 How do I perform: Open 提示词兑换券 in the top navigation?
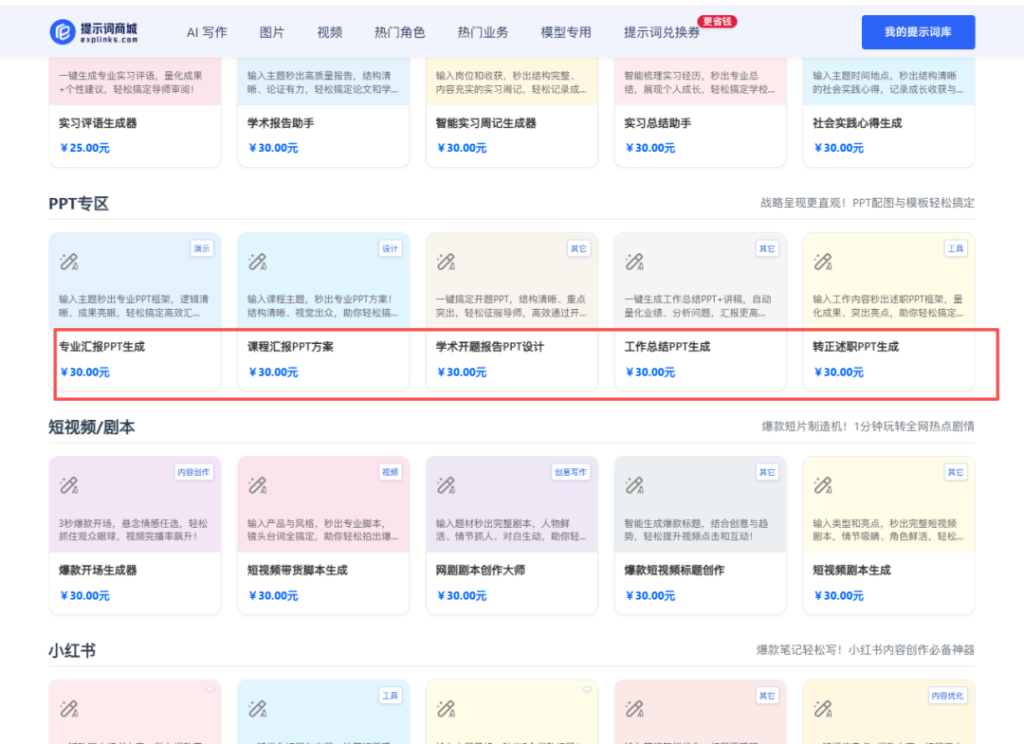click(661, 32)
